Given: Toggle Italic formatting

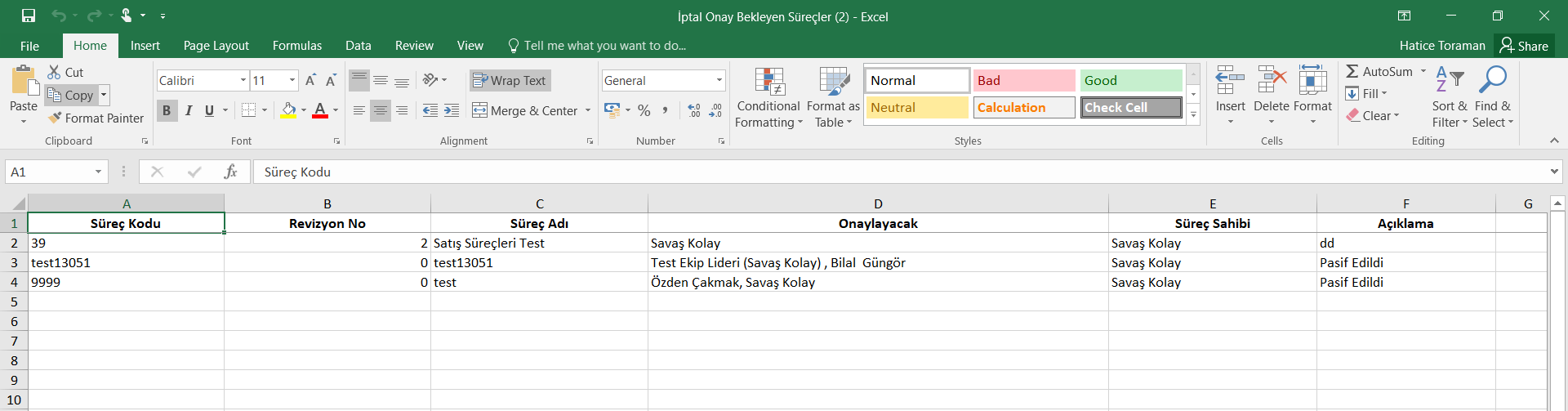Looking at the screenshot, I should [189, 110].
